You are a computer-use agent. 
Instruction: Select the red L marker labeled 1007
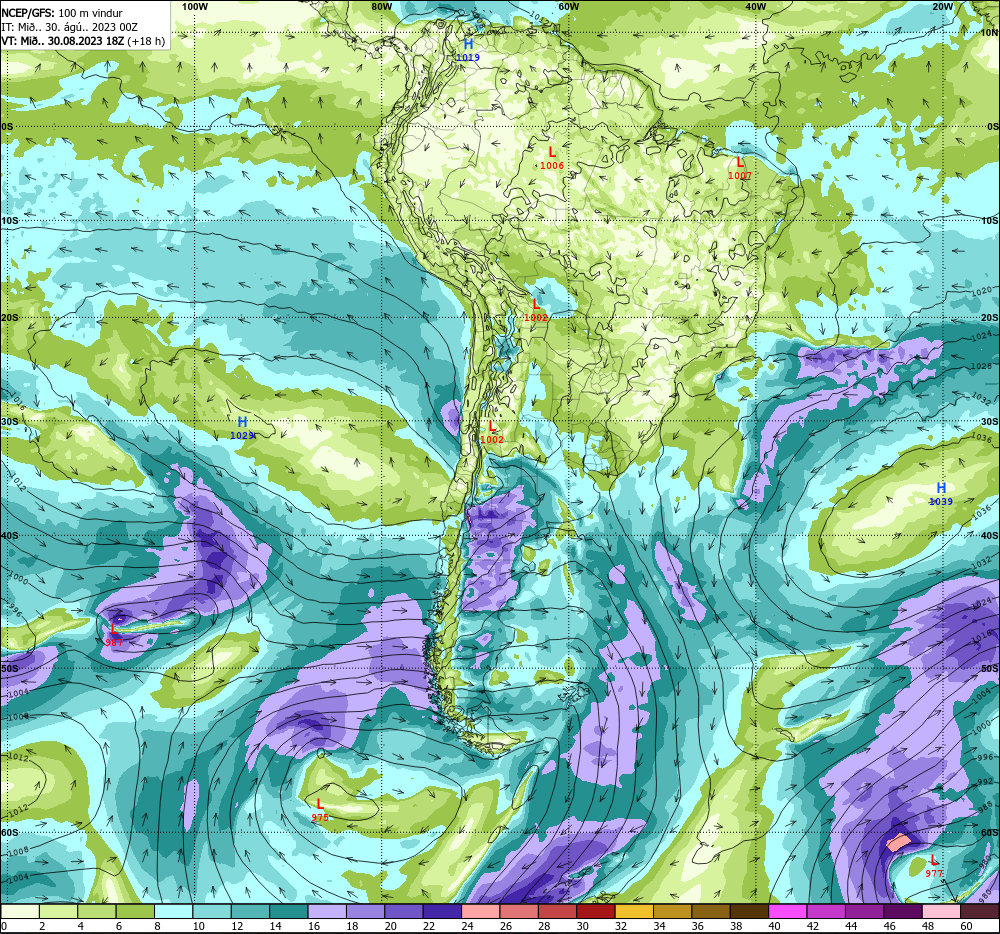740,163
